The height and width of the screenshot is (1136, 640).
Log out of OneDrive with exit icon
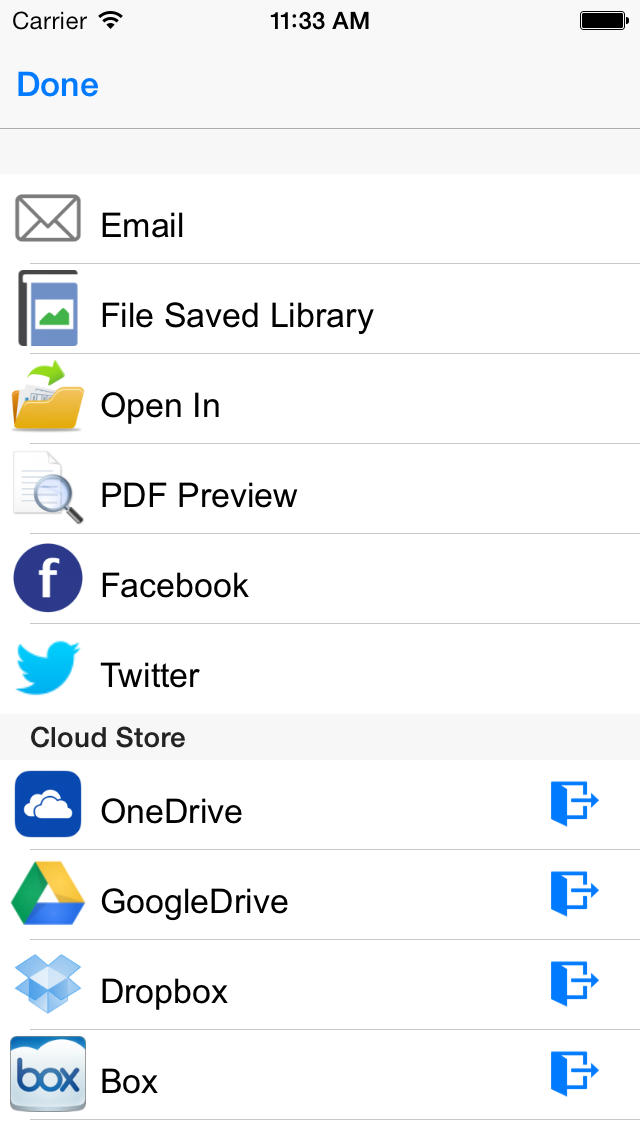(x=575, y=803)
